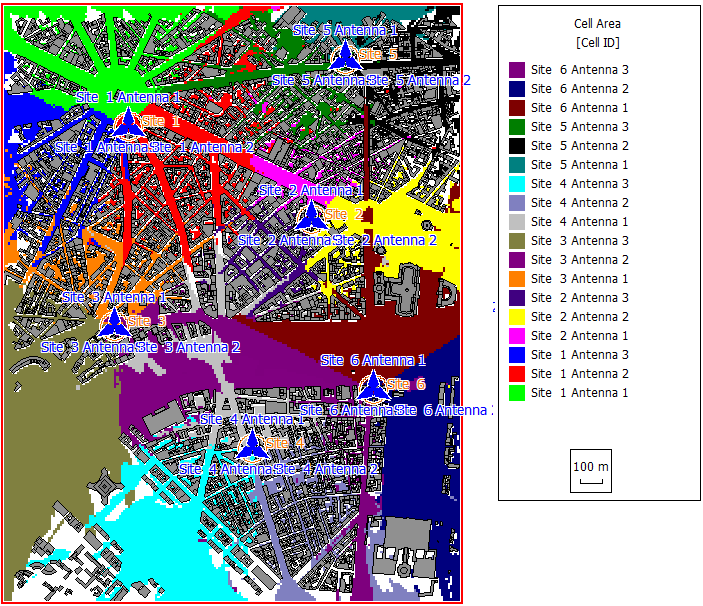Click 'Site 6 Antenna 1' legend text
Viewport: 703px width, 606px height.
[x=579, y=108]
